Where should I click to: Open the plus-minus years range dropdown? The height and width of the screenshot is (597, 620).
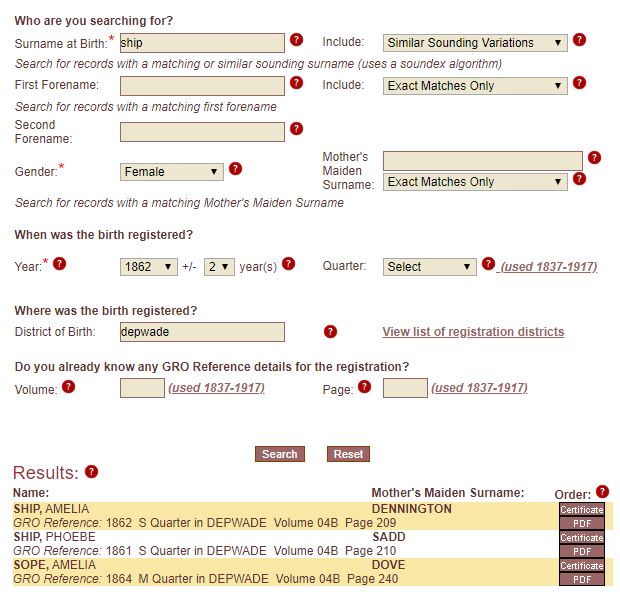[x=219, y=267]
